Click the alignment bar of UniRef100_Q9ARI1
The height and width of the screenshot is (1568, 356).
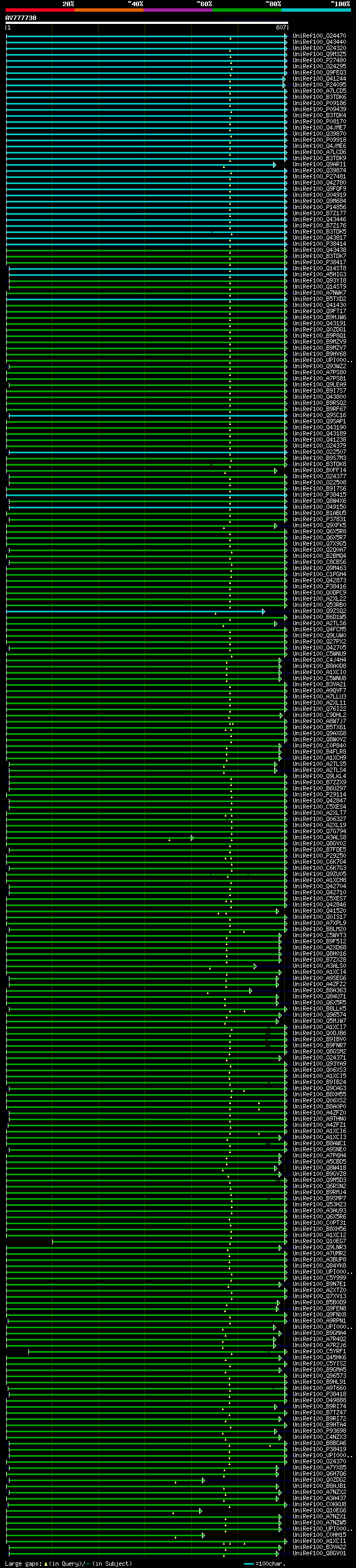click(x=141, y=165)
